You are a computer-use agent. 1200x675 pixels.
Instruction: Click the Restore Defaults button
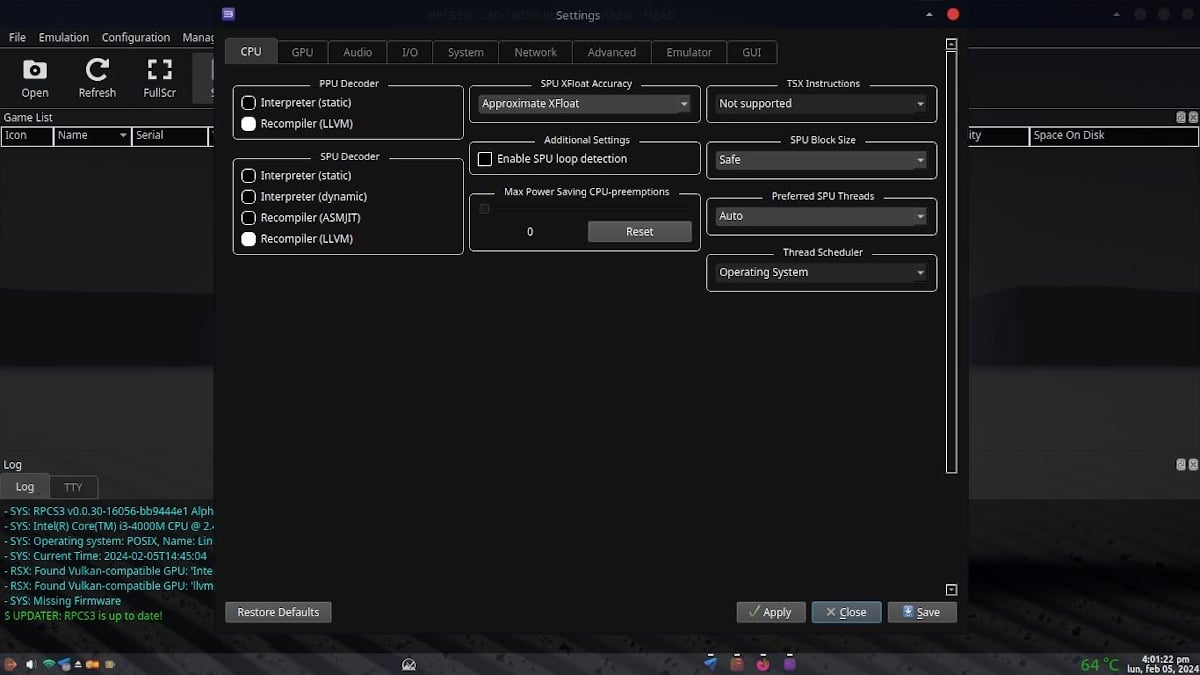[x=278, y=612]
